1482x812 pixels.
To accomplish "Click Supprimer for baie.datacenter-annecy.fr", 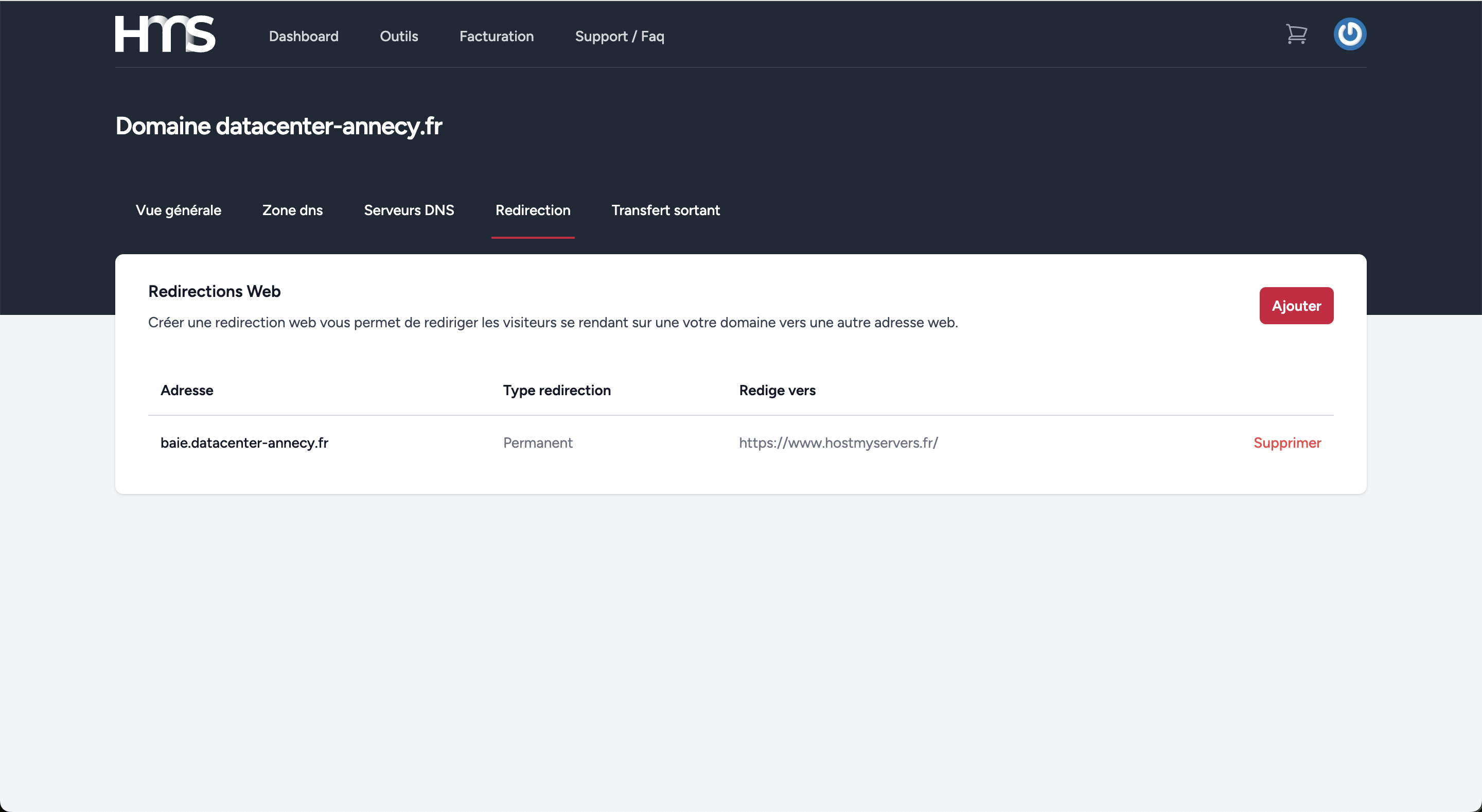I will tap(1287, 443).
